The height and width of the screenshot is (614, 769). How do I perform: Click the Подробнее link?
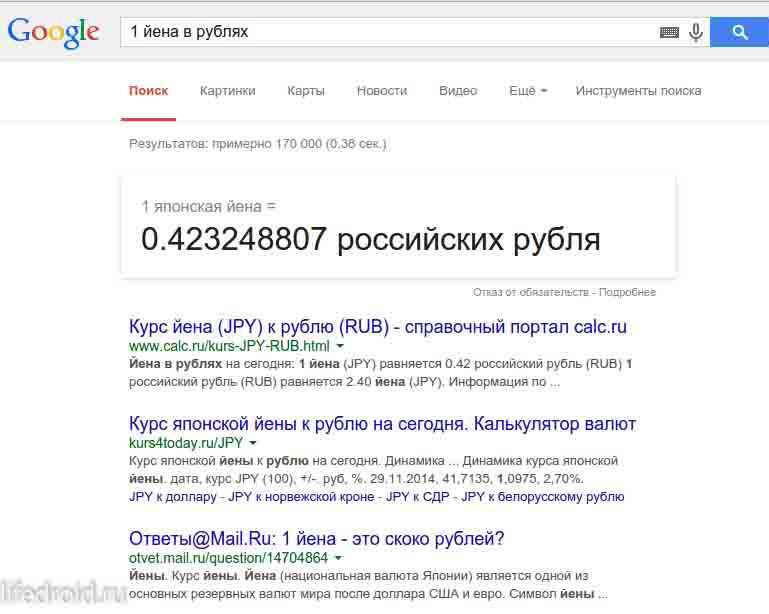(x=627, y=292)
